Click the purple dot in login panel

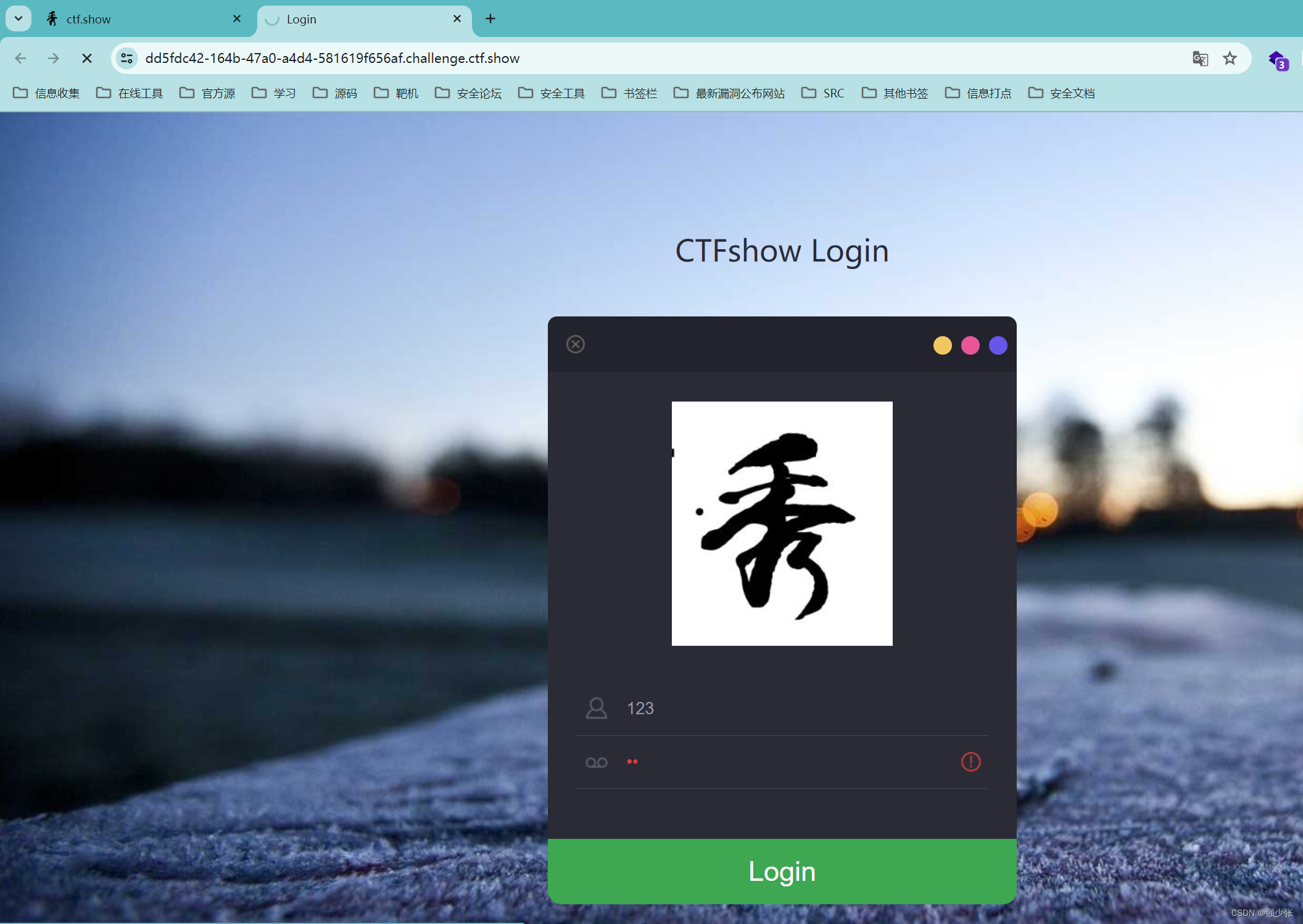coord(998,345)
